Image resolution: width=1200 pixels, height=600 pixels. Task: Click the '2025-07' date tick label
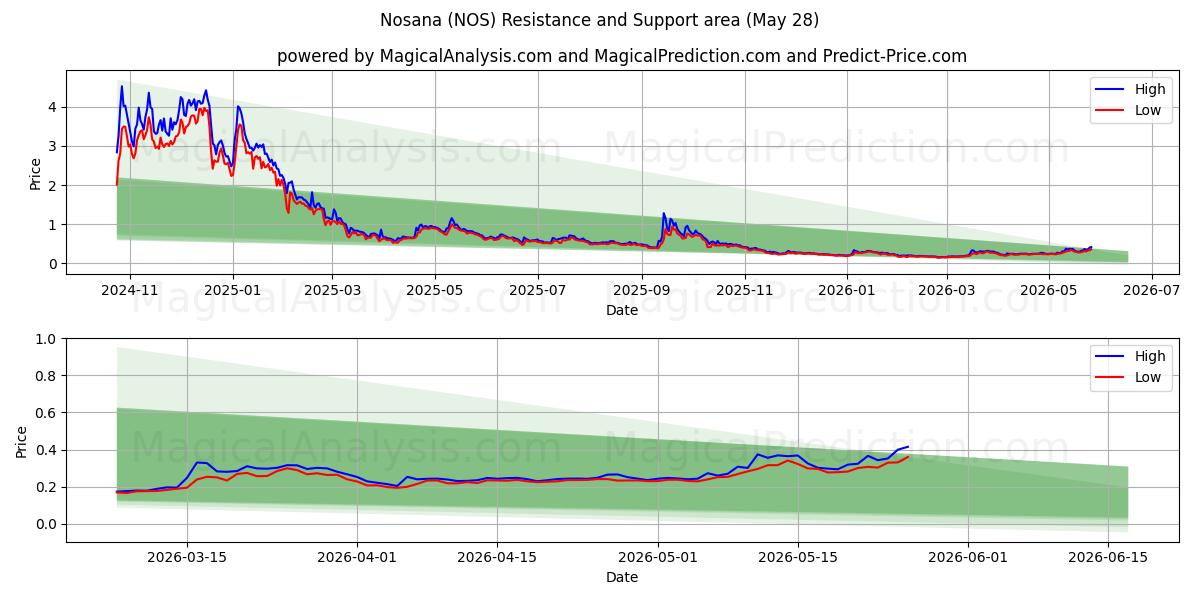[537, 291]
